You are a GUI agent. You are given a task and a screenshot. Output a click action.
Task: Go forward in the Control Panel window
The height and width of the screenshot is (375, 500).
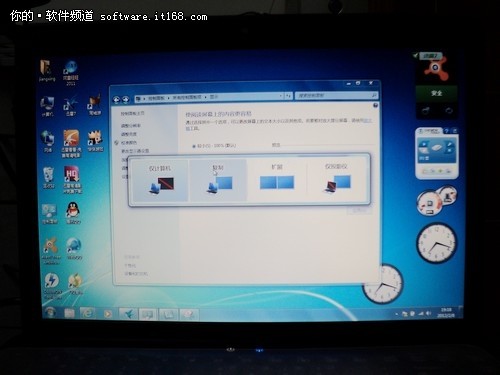126,99
